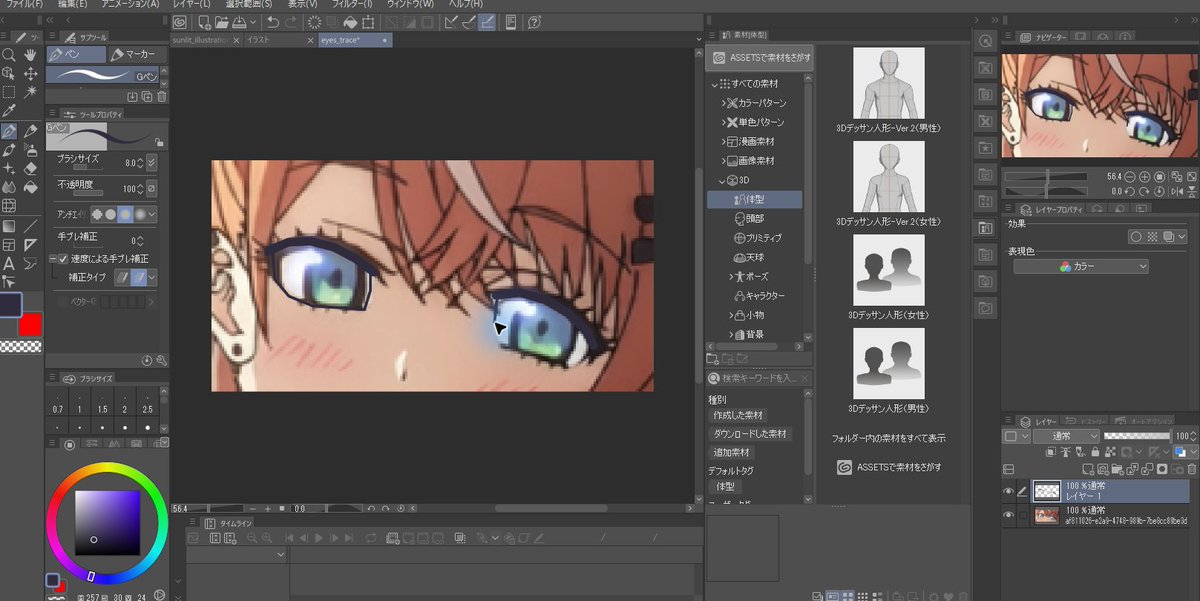
Task: Click the Redo arrow in toolbar
Action: click(291, 22)
